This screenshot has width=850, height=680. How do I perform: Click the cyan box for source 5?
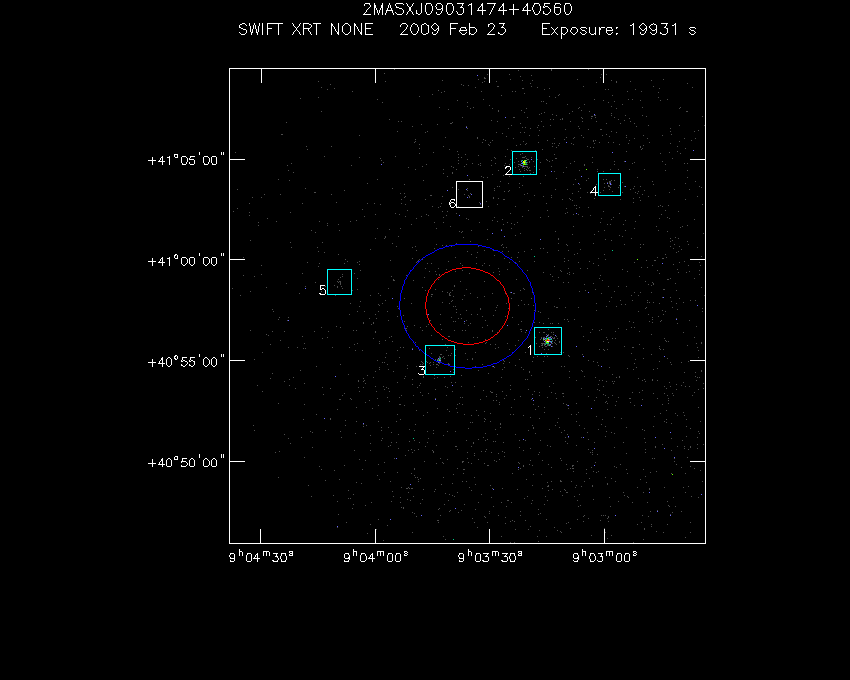[339, 282]
